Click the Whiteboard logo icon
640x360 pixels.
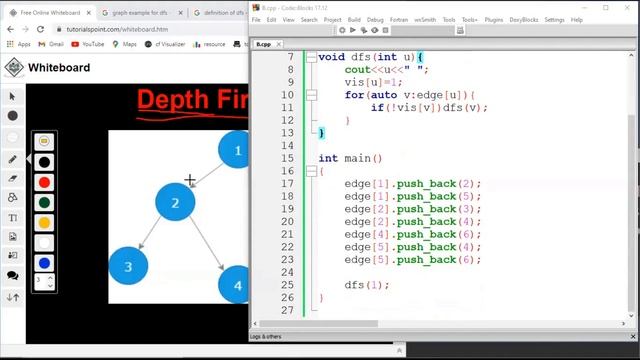click(14, 67)
